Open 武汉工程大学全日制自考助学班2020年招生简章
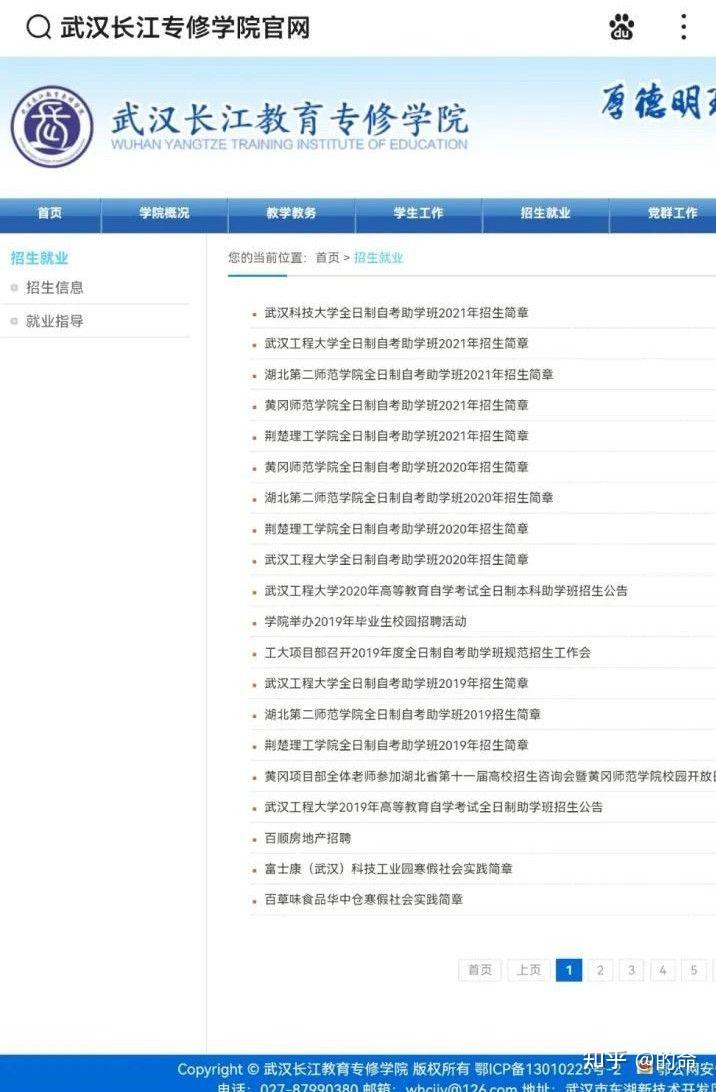Viewport: 716px width, 1092px height. [x=396, y=559]
